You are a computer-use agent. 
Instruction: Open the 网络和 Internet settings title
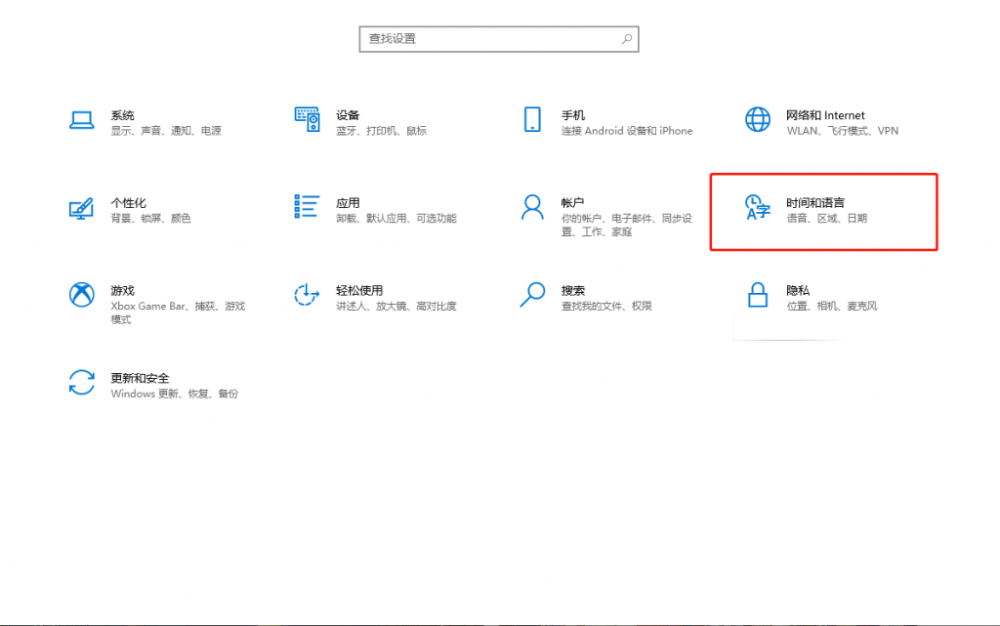tap(825, 115)
